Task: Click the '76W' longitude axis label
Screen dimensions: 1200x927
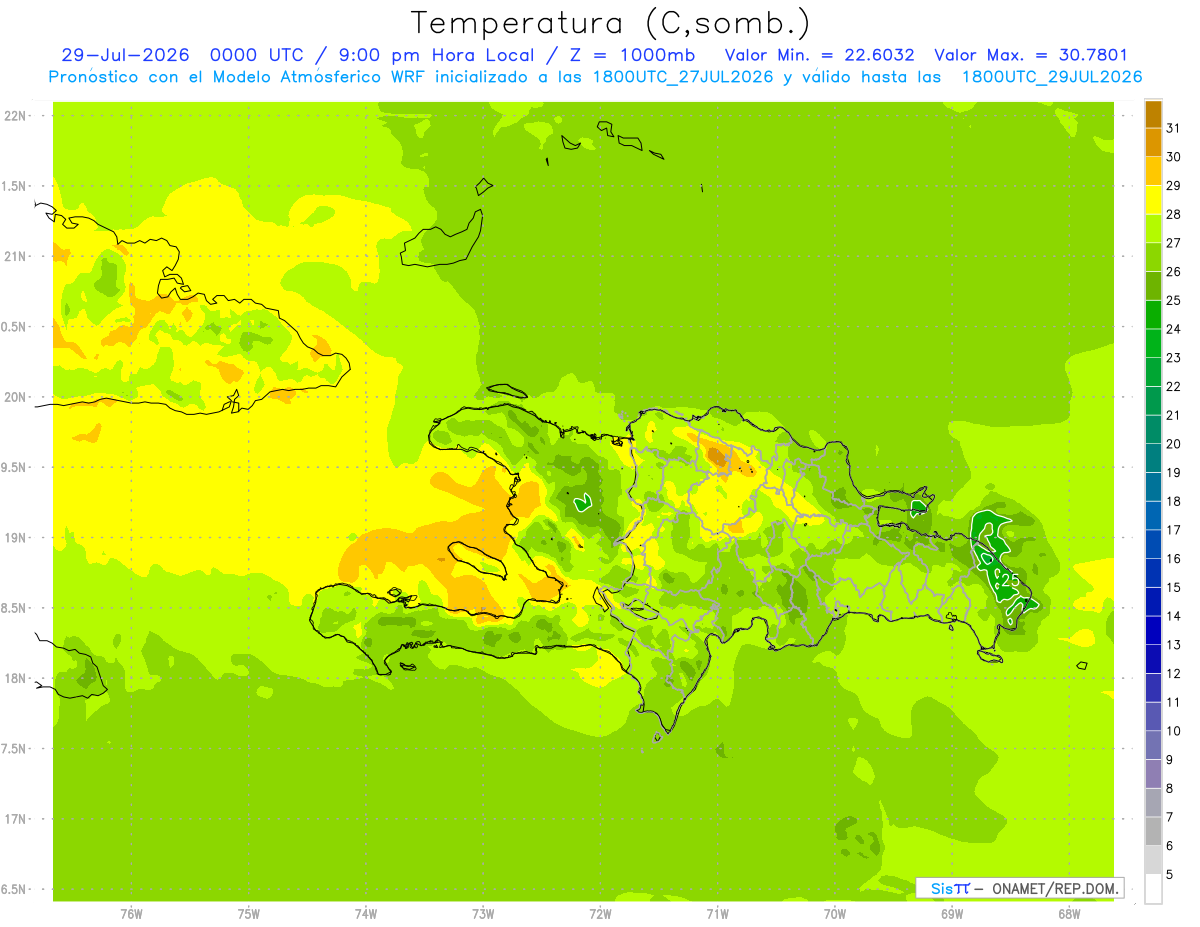Action: [131, 914]
